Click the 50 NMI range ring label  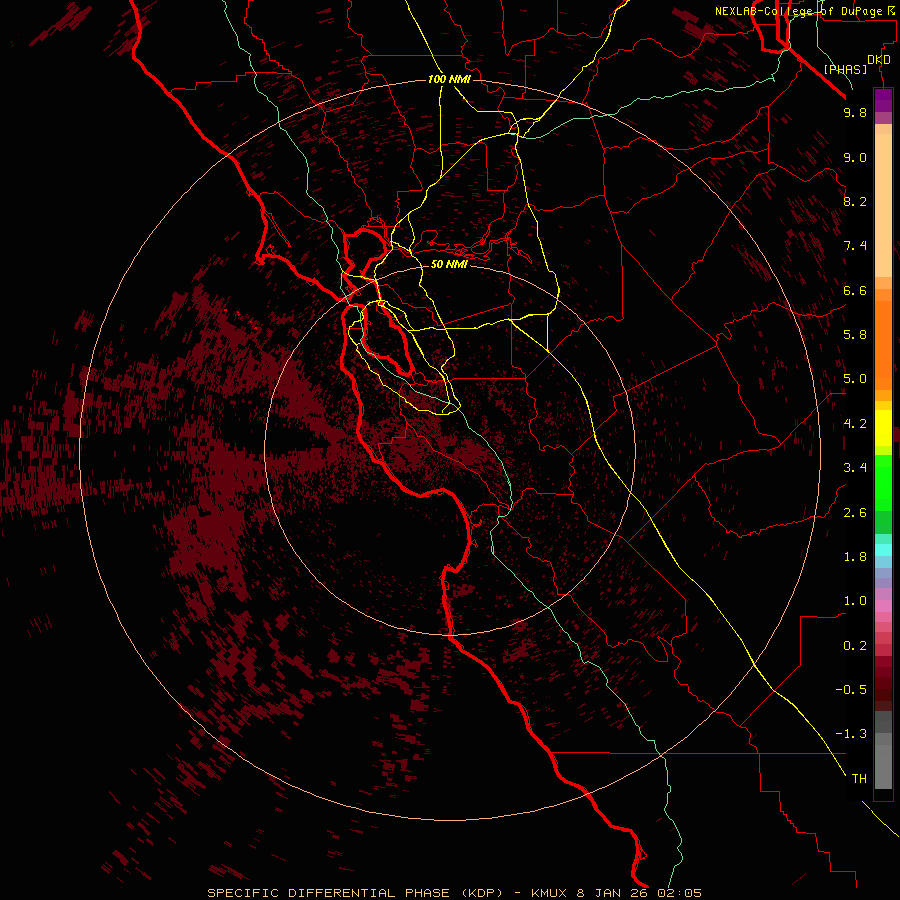(x=449, y=264)
